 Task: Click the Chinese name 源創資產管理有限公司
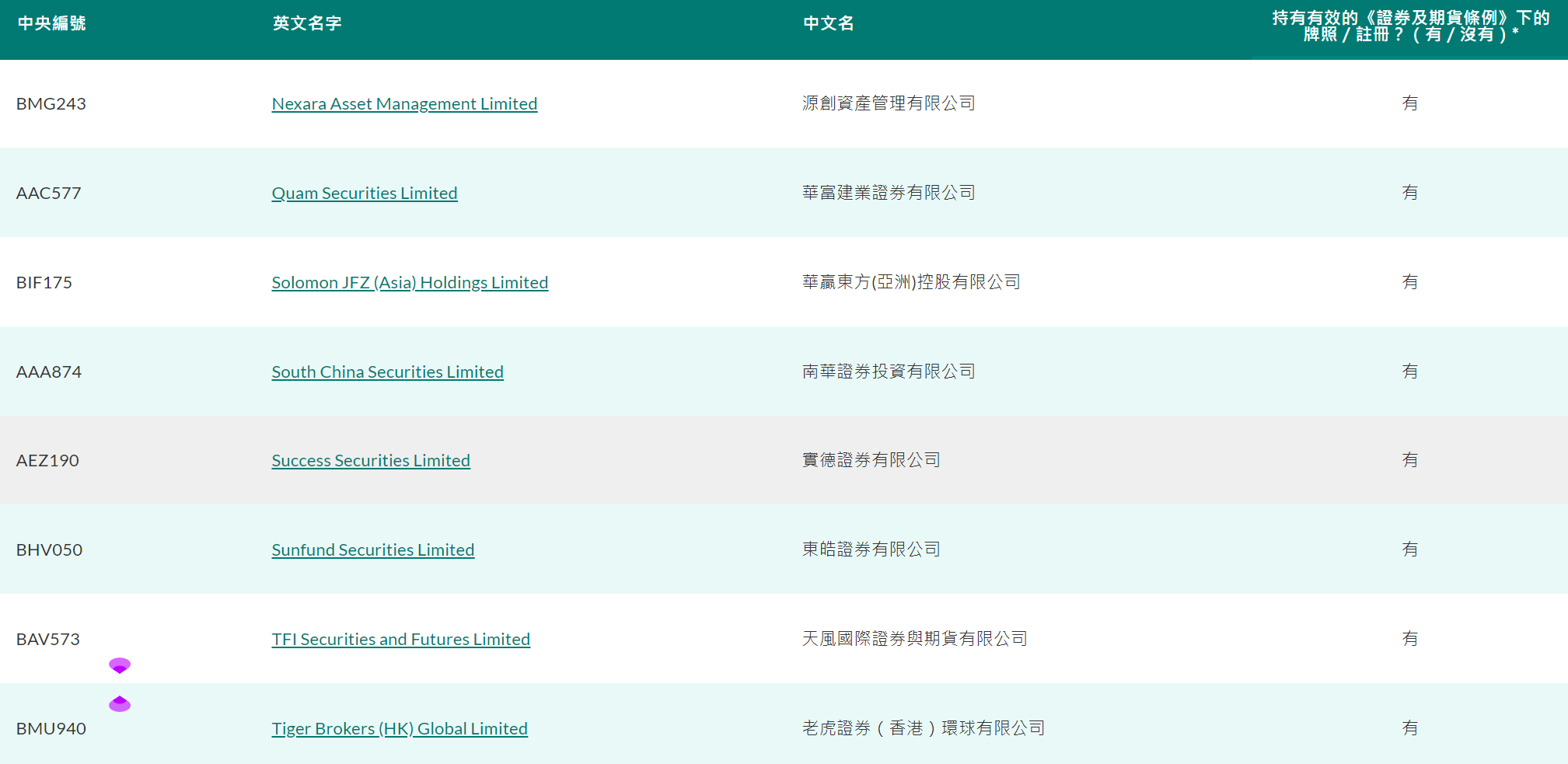[x=889, y=103]
